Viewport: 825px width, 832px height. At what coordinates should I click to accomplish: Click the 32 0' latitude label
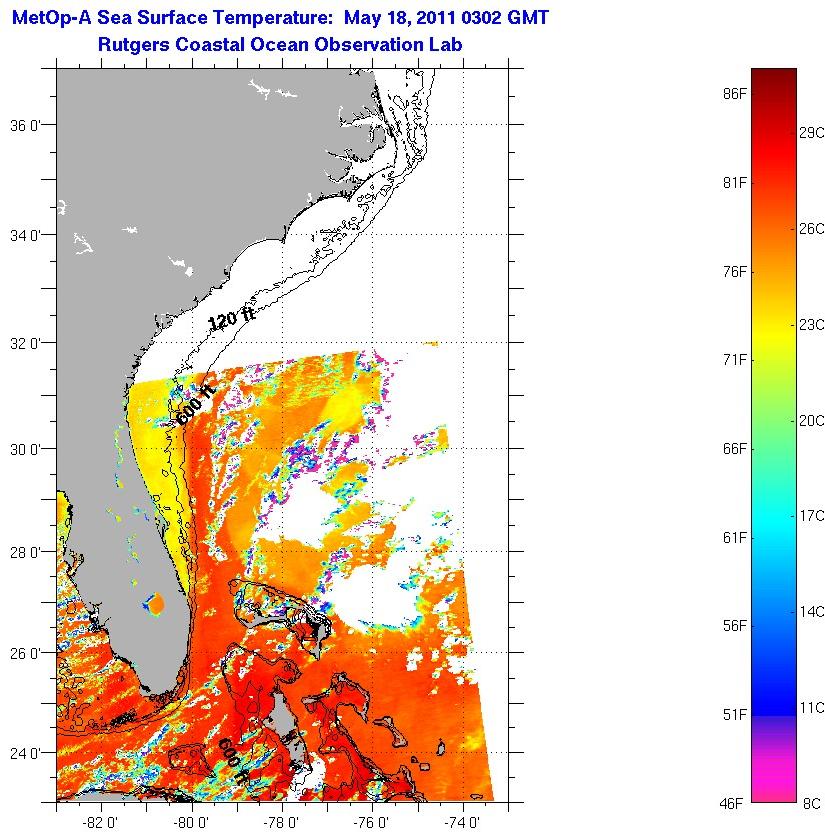coord(25,343)
